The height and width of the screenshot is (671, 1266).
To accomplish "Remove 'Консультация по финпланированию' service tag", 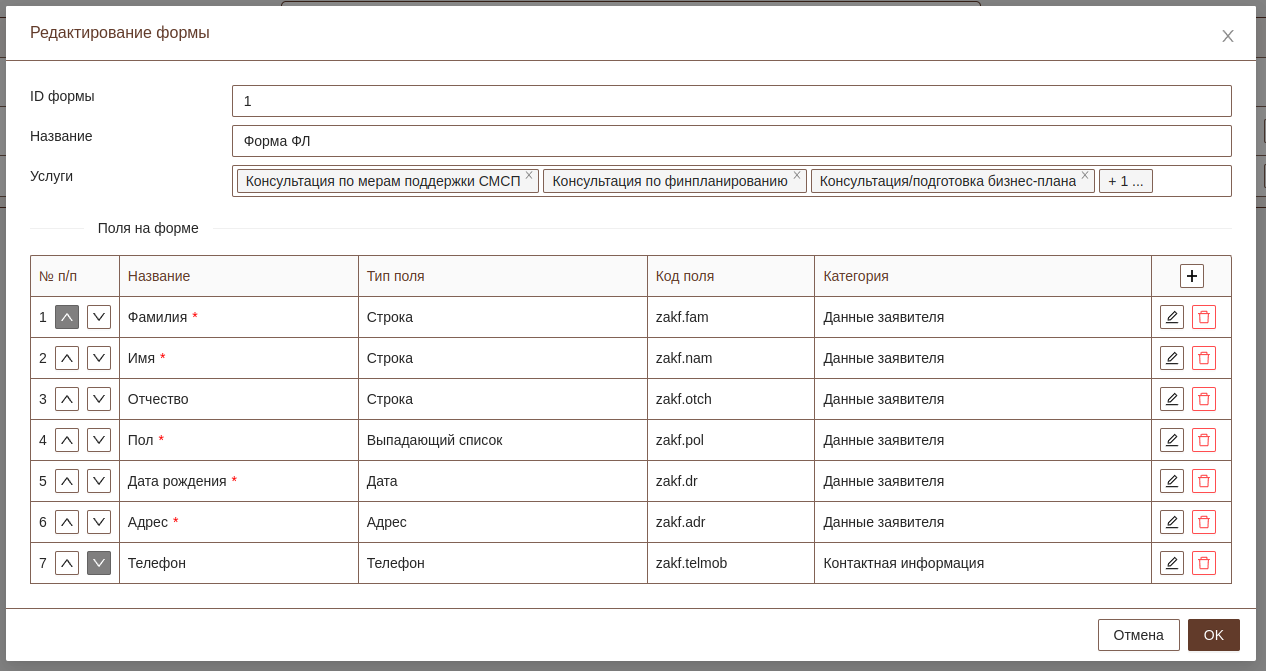I will pos(797,175).
